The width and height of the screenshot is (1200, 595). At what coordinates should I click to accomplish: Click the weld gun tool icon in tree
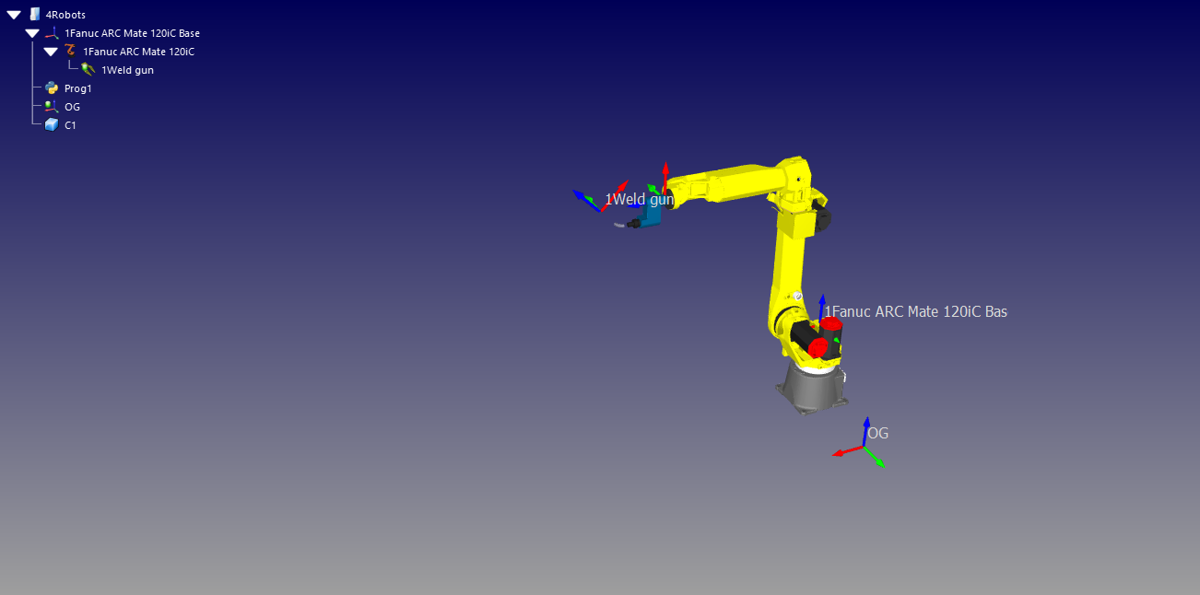coord(88,70)
